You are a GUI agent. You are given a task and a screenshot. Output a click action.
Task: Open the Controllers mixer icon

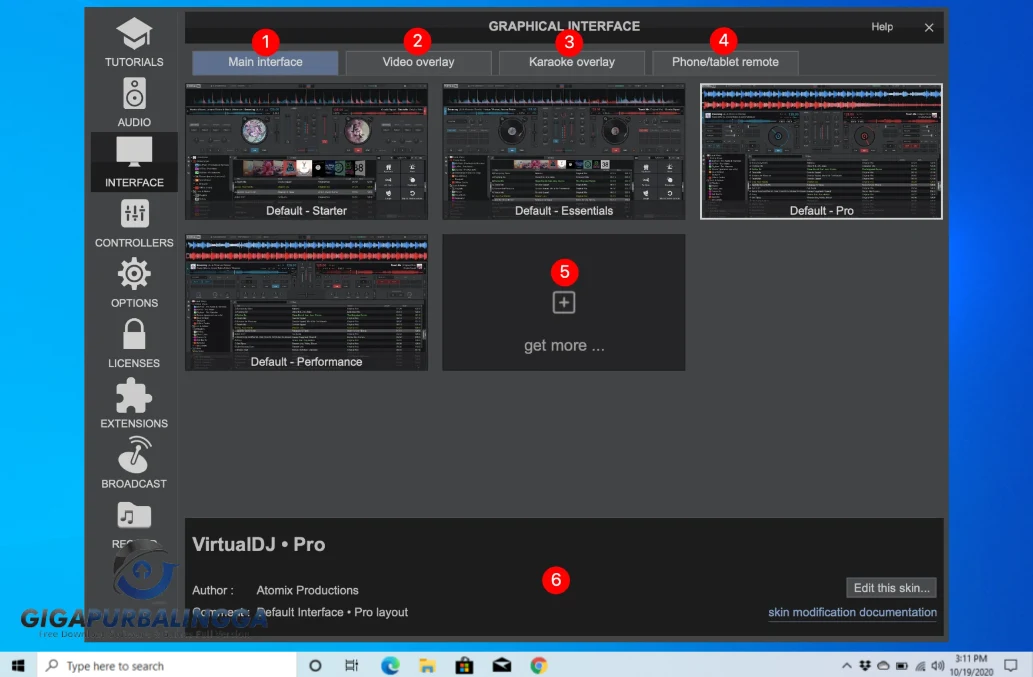134,213
